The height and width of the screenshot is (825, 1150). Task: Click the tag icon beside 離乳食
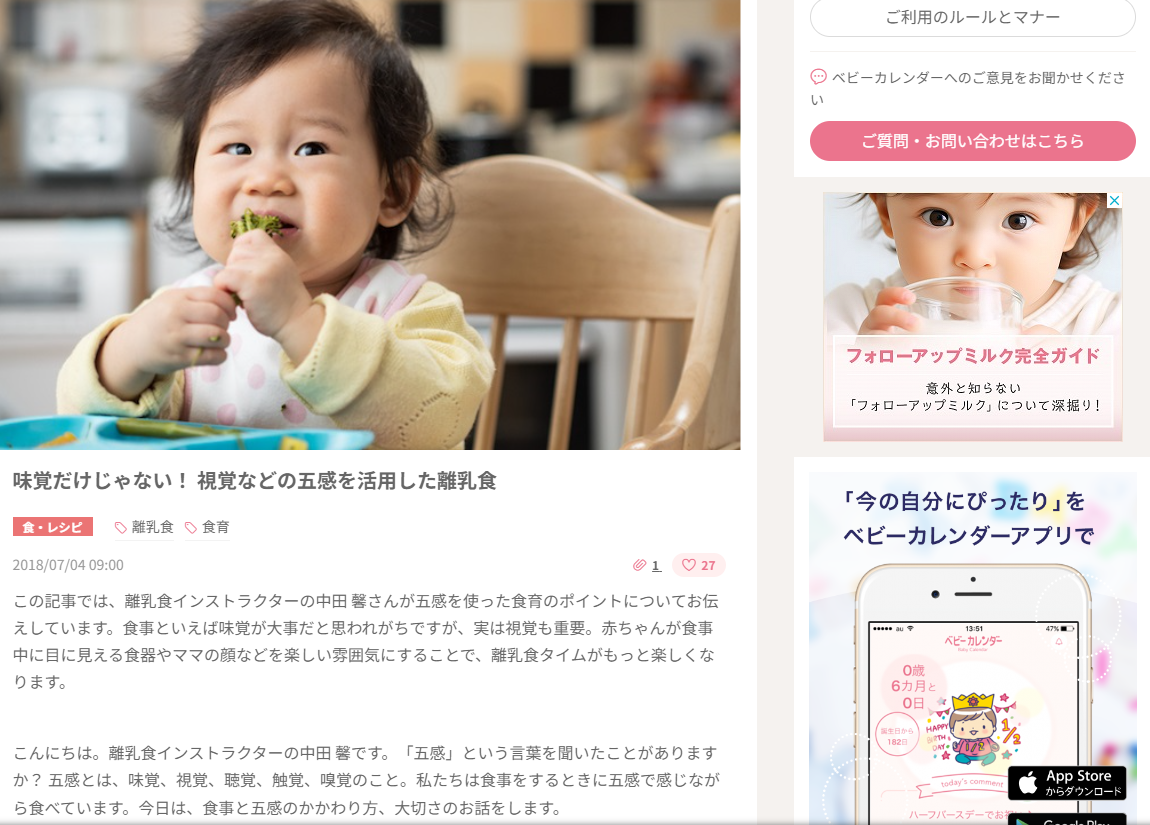(x=121, y=527)
